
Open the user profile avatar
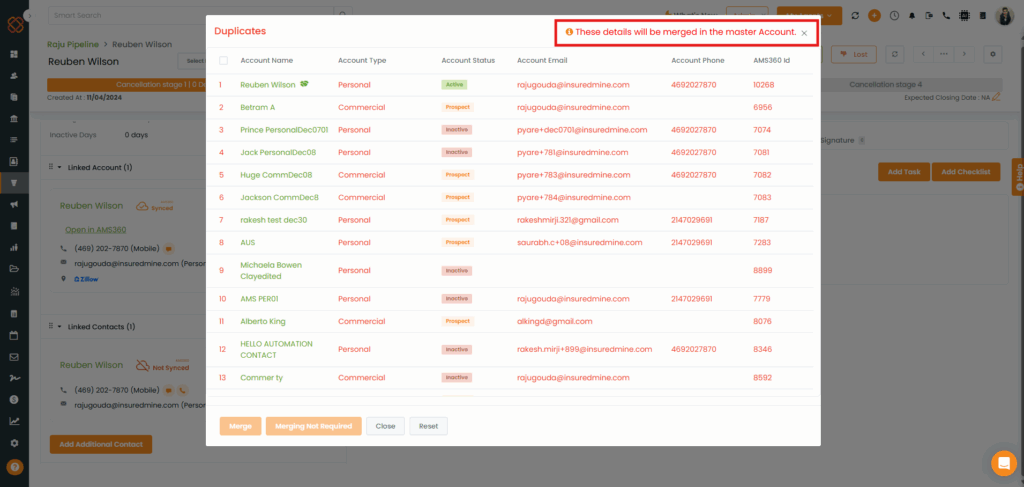(x=1004, y=16)
